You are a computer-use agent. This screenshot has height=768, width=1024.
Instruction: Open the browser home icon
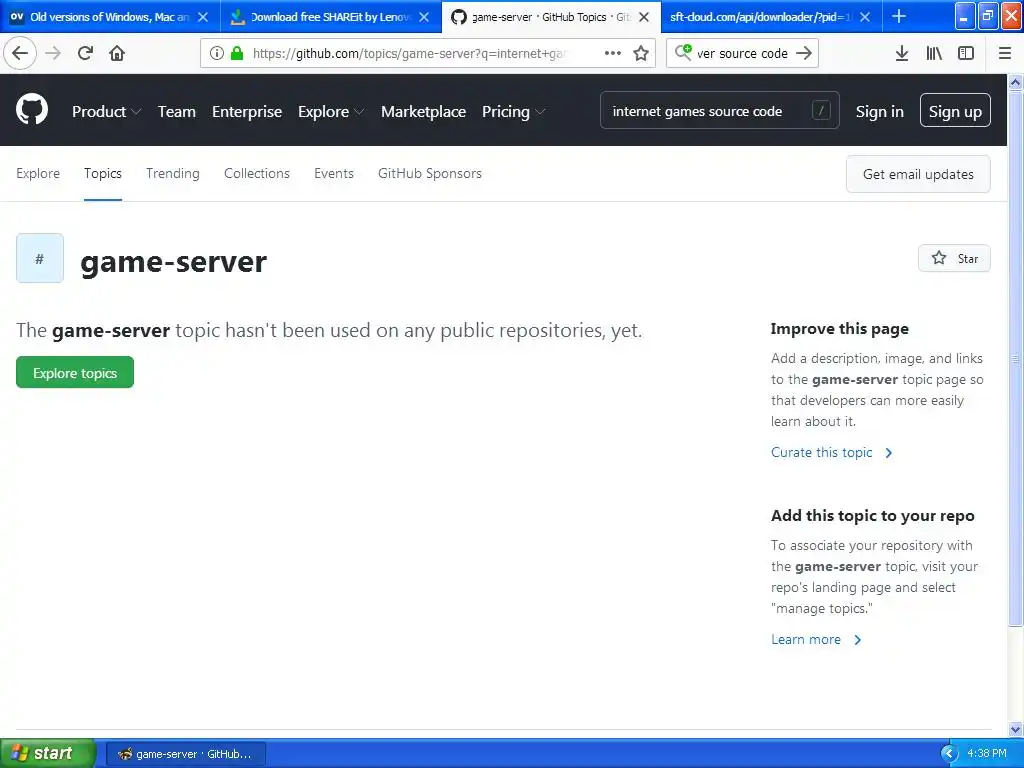tap(117, 53)
